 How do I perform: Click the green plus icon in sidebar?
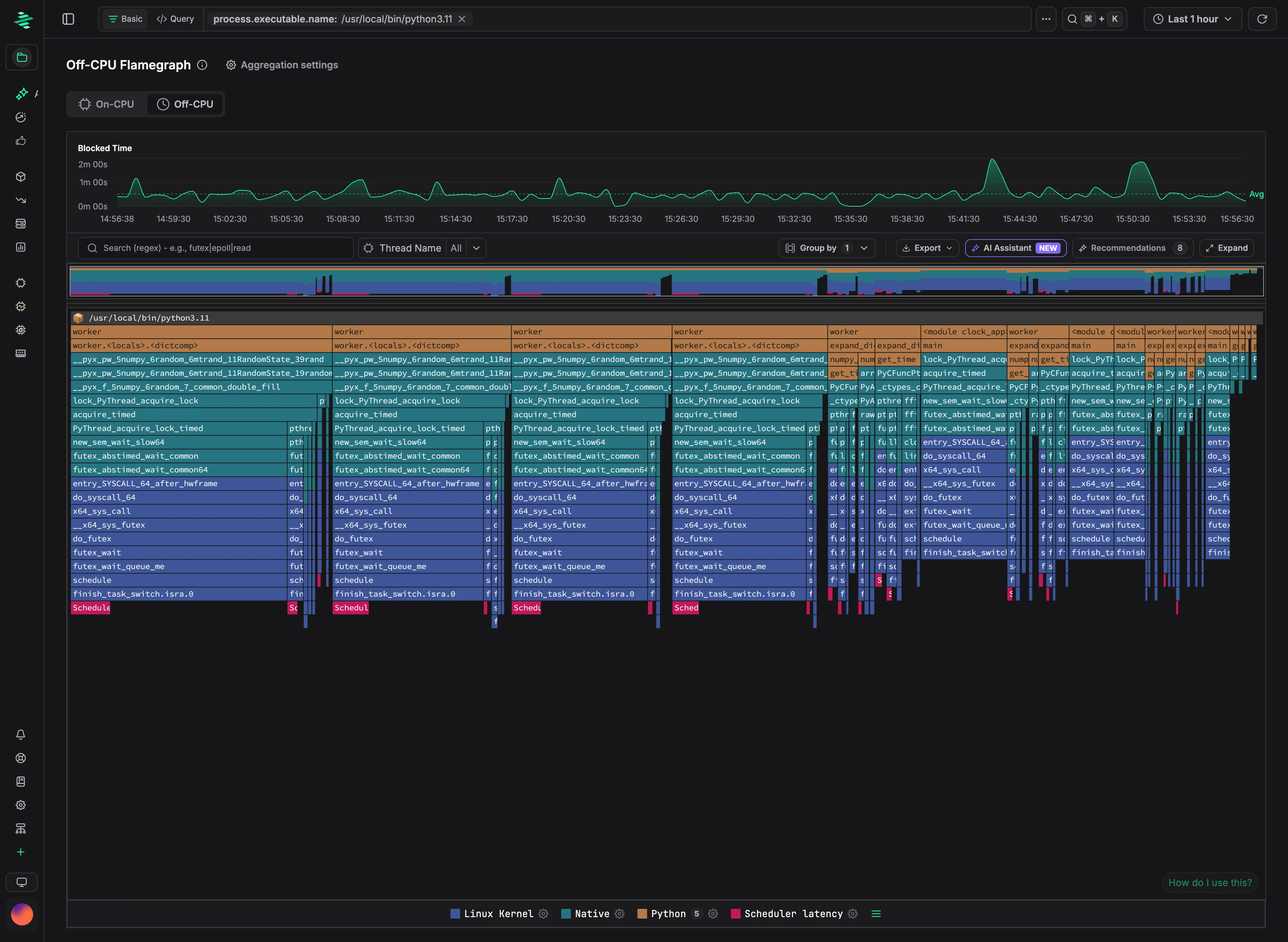coord(21,852)
